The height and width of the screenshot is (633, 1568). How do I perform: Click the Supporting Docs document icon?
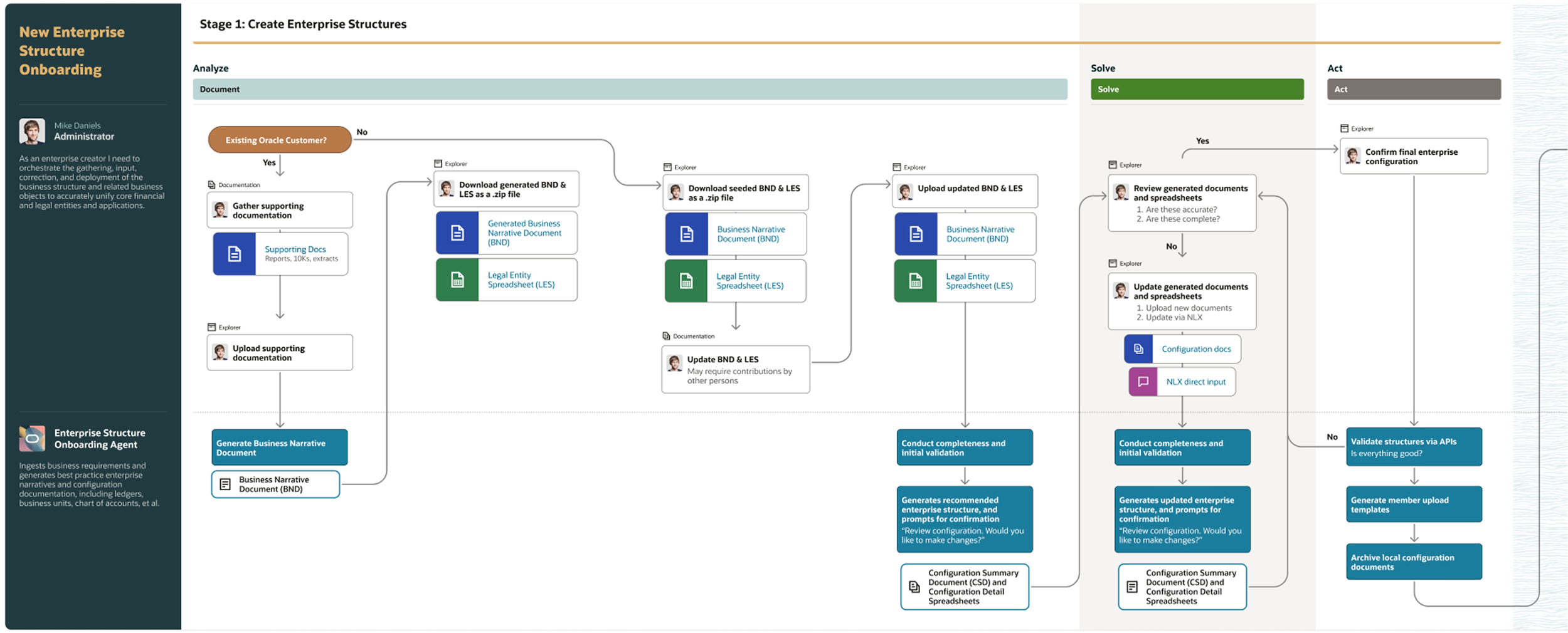[235, 254]
